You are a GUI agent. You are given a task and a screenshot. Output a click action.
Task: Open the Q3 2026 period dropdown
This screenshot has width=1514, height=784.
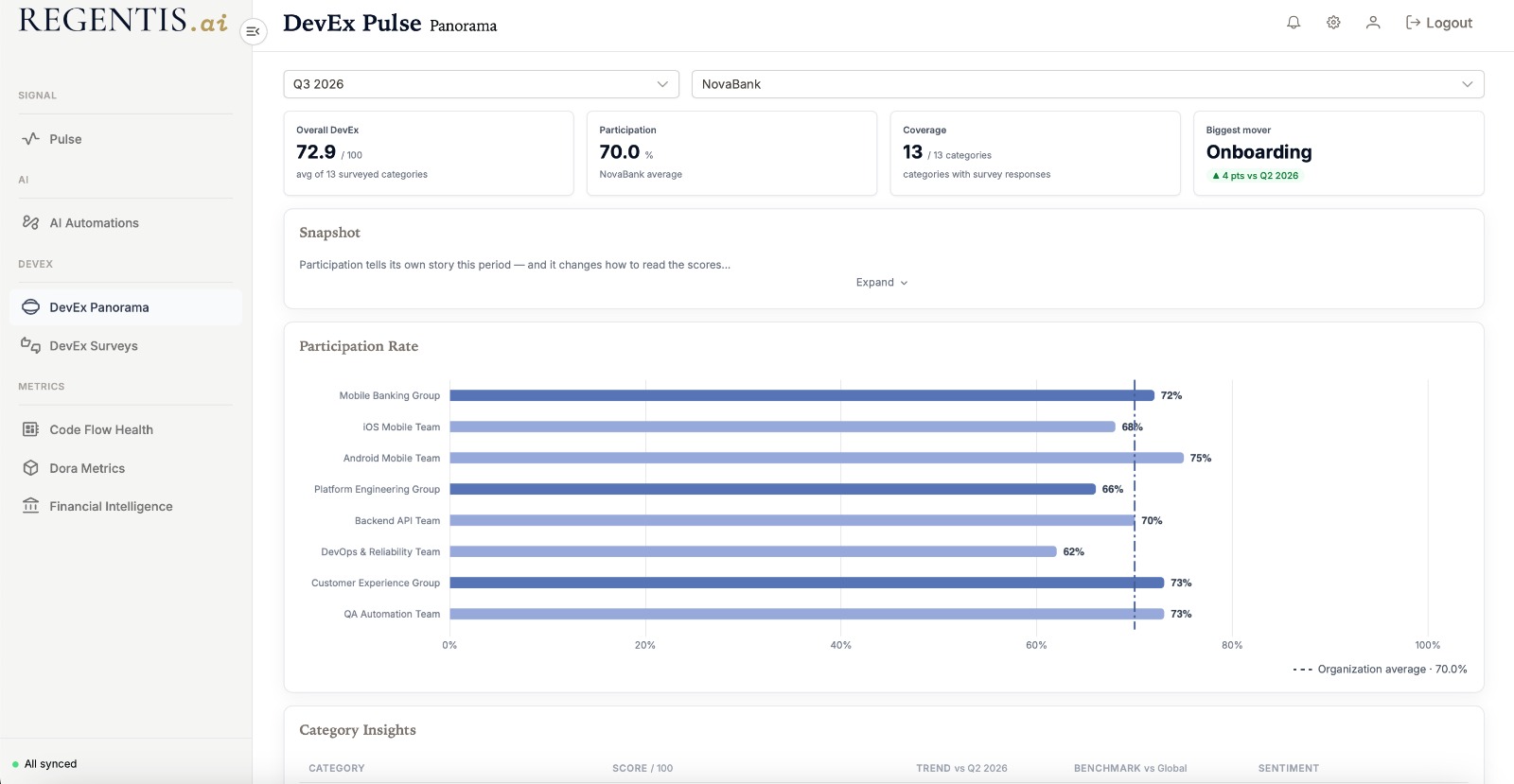pos(482,84)
